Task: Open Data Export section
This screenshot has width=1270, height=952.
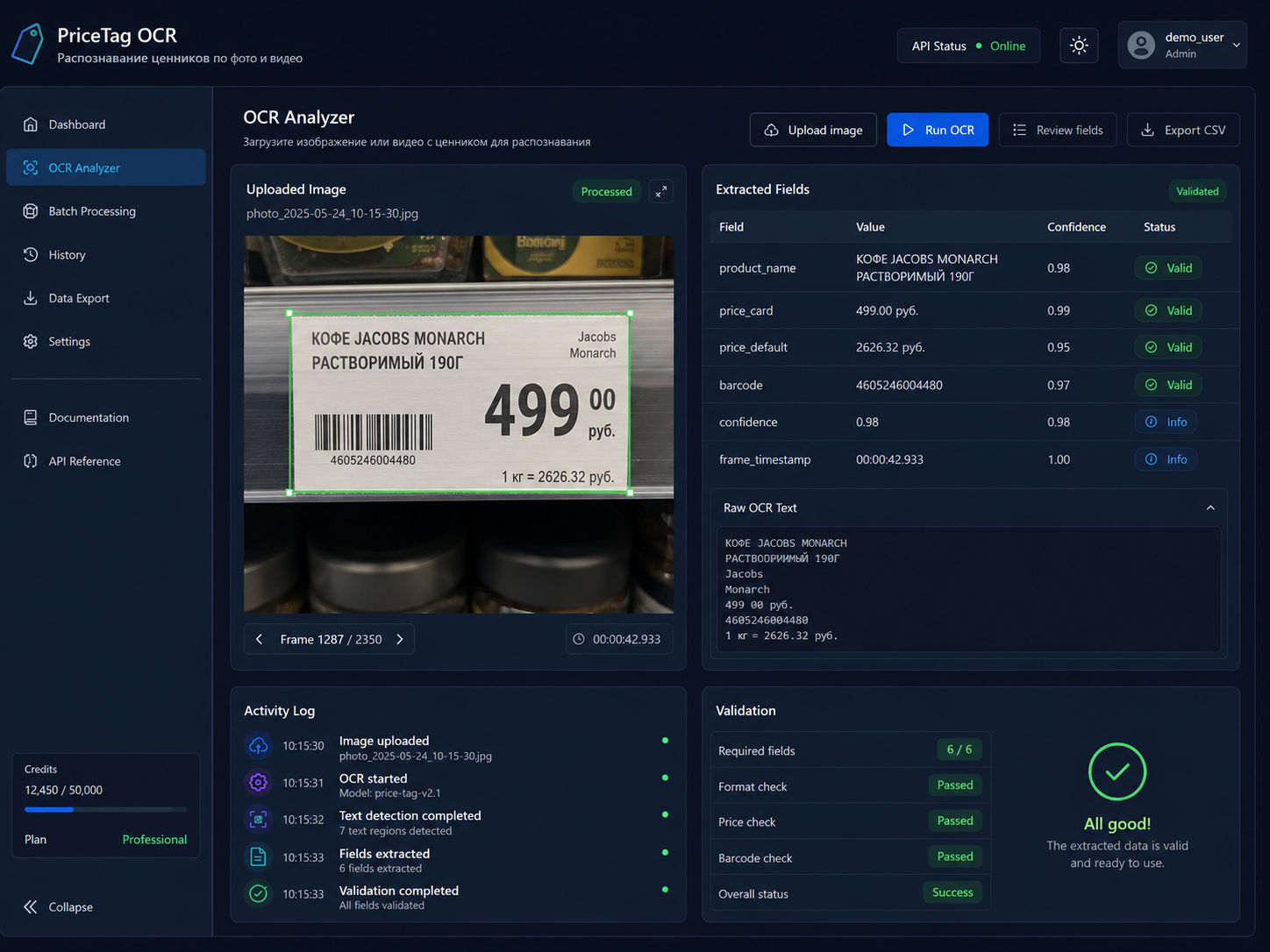Action: [x=106, y=298]
